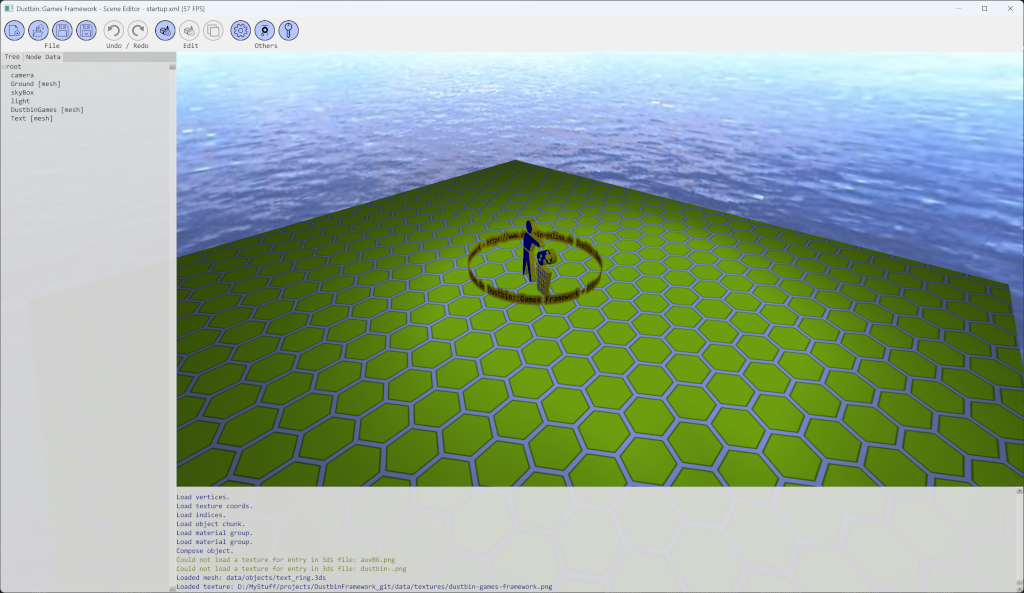Select the camera node
Viewport: 1024px width, 593px height.
(22, 75)
